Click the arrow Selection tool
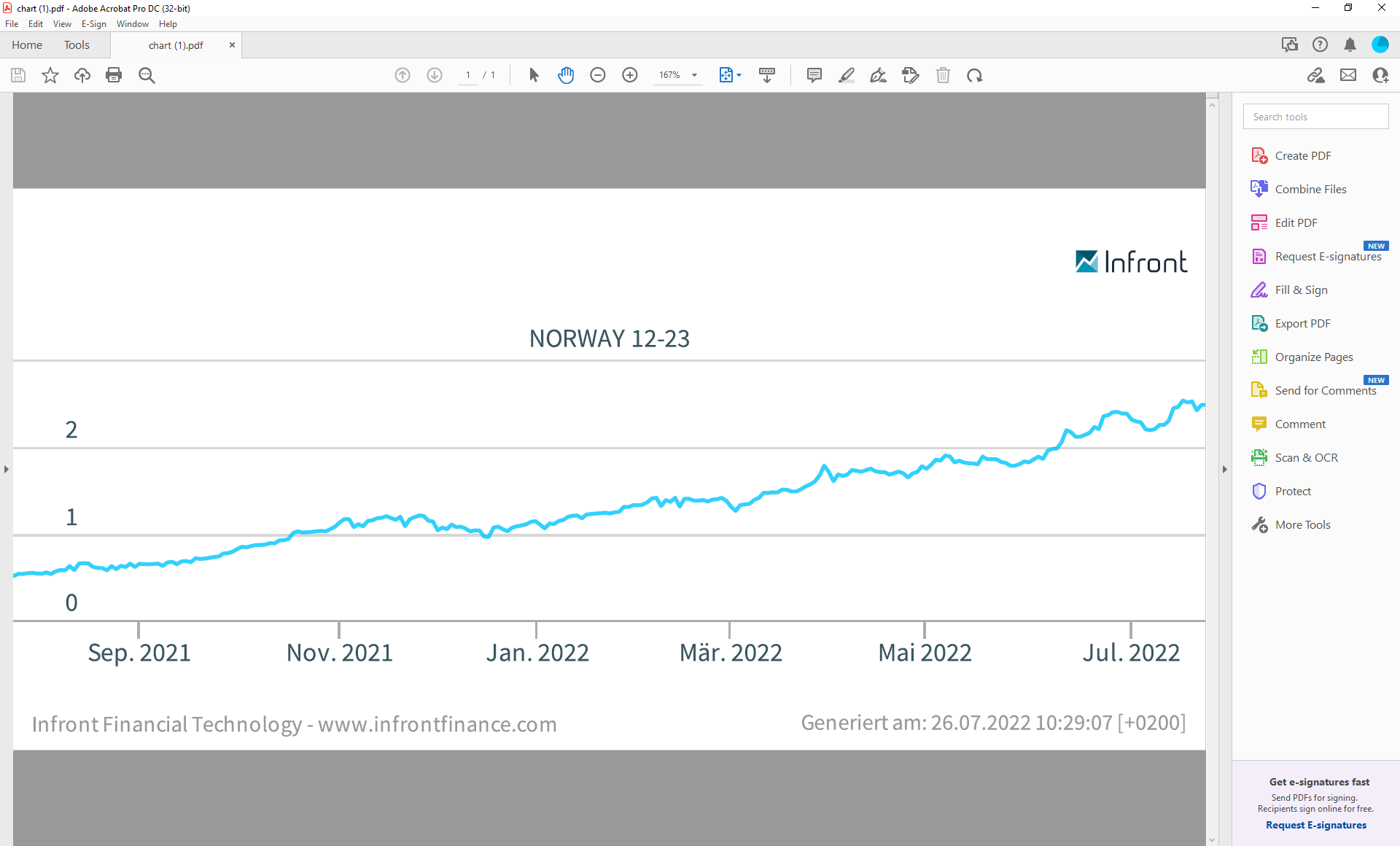 534,75
